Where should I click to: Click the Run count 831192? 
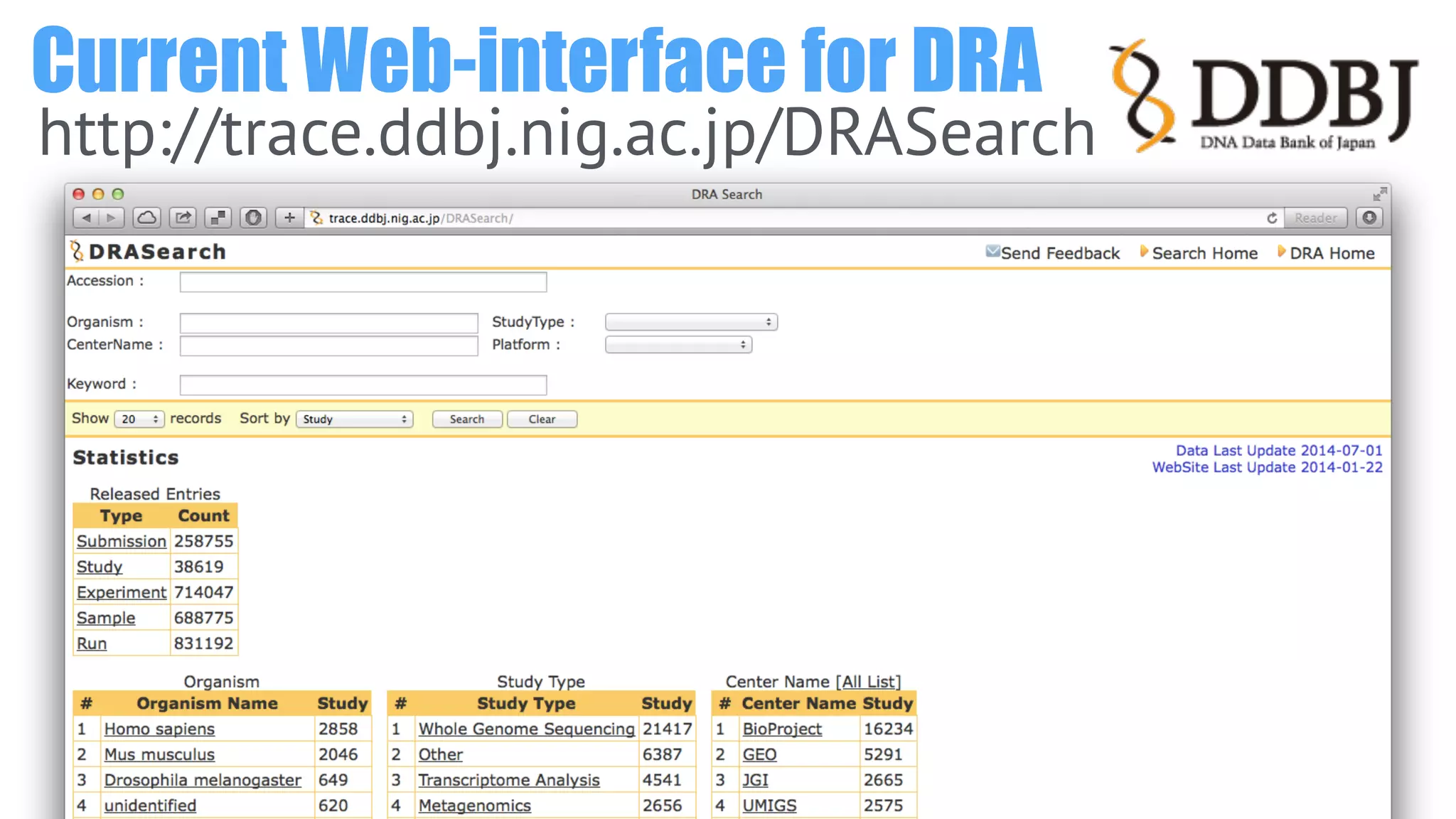tap(203, 643)
